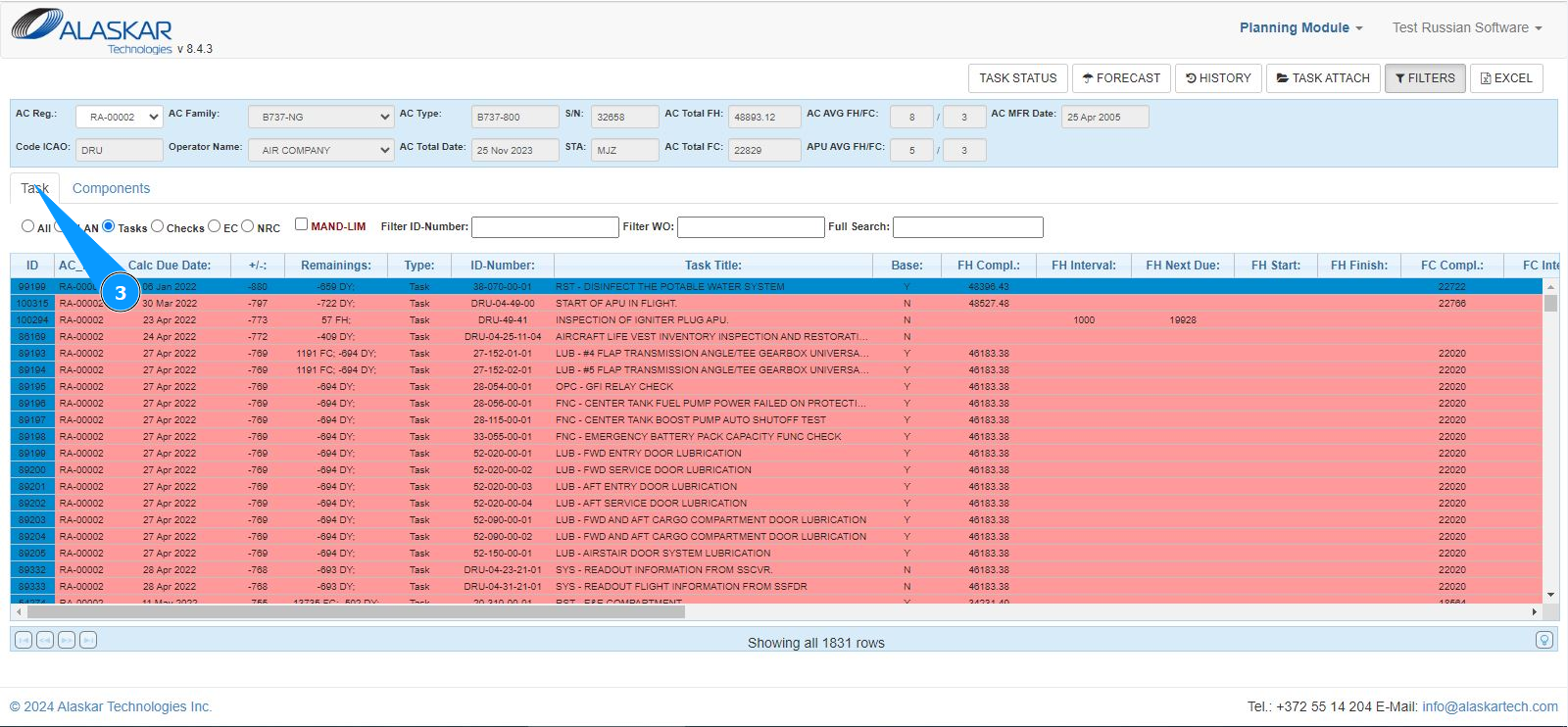Click the horizontal scroll left arrow
This screenshot has height=727, width=1568.
coord(19,611)
